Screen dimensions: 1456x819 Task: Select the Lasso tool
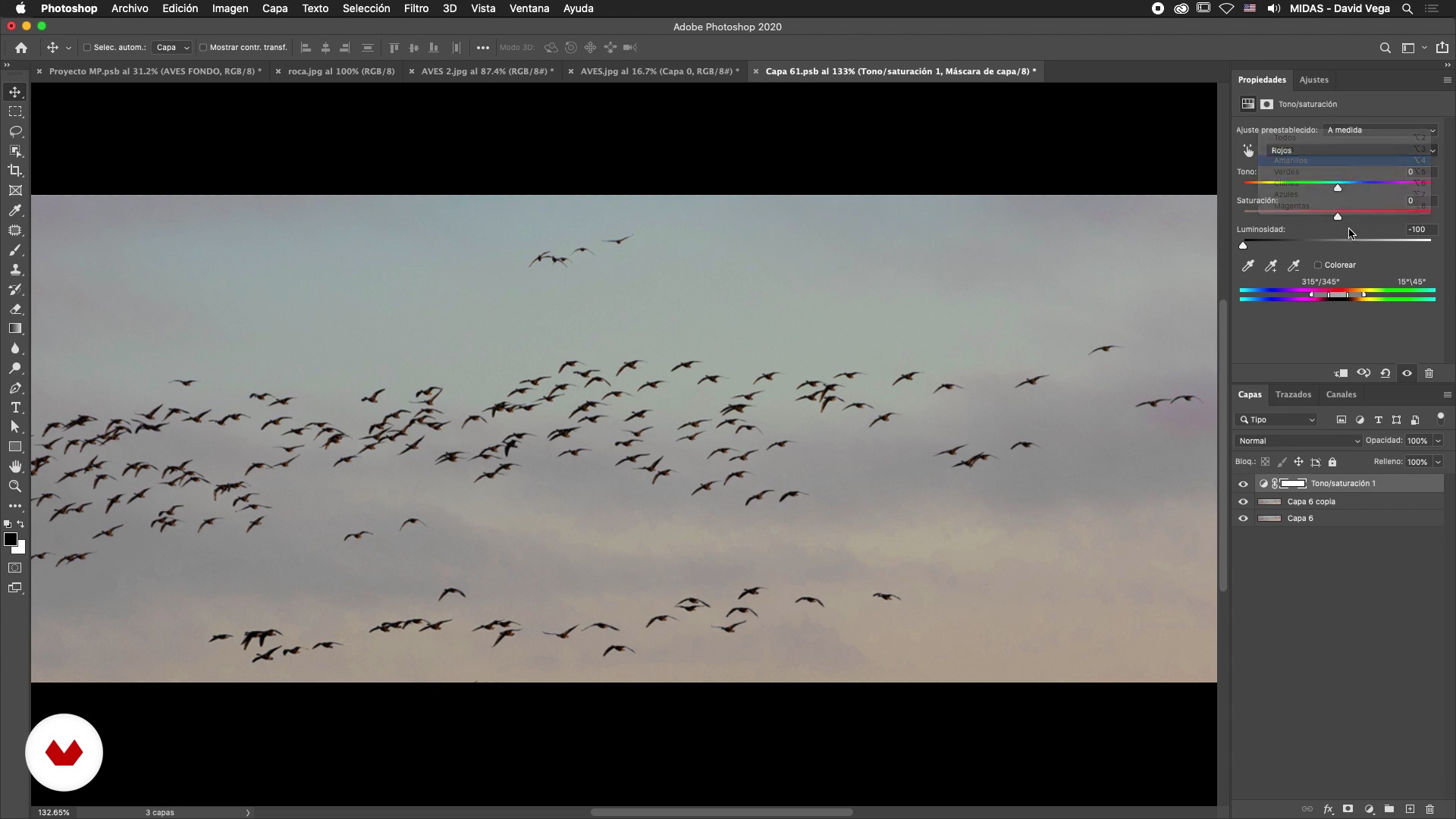point(15,131)
